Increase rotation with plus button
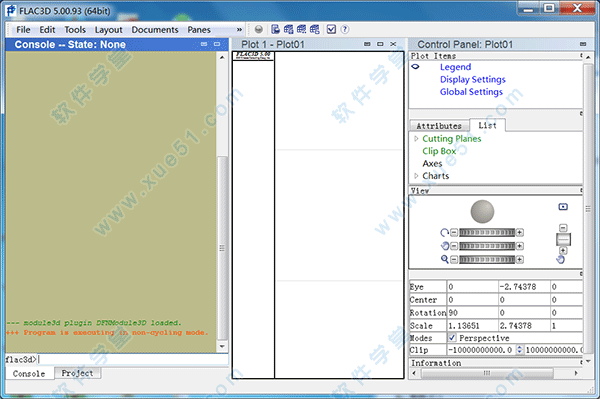 tap(520, 232)
